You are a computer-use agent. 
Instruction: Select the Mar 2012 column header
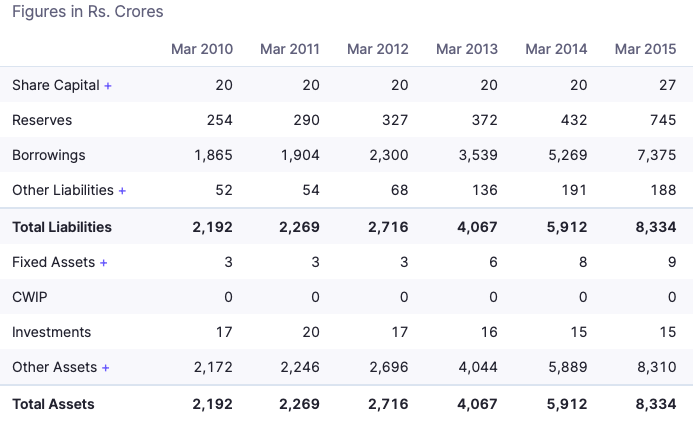pos(378,49)
